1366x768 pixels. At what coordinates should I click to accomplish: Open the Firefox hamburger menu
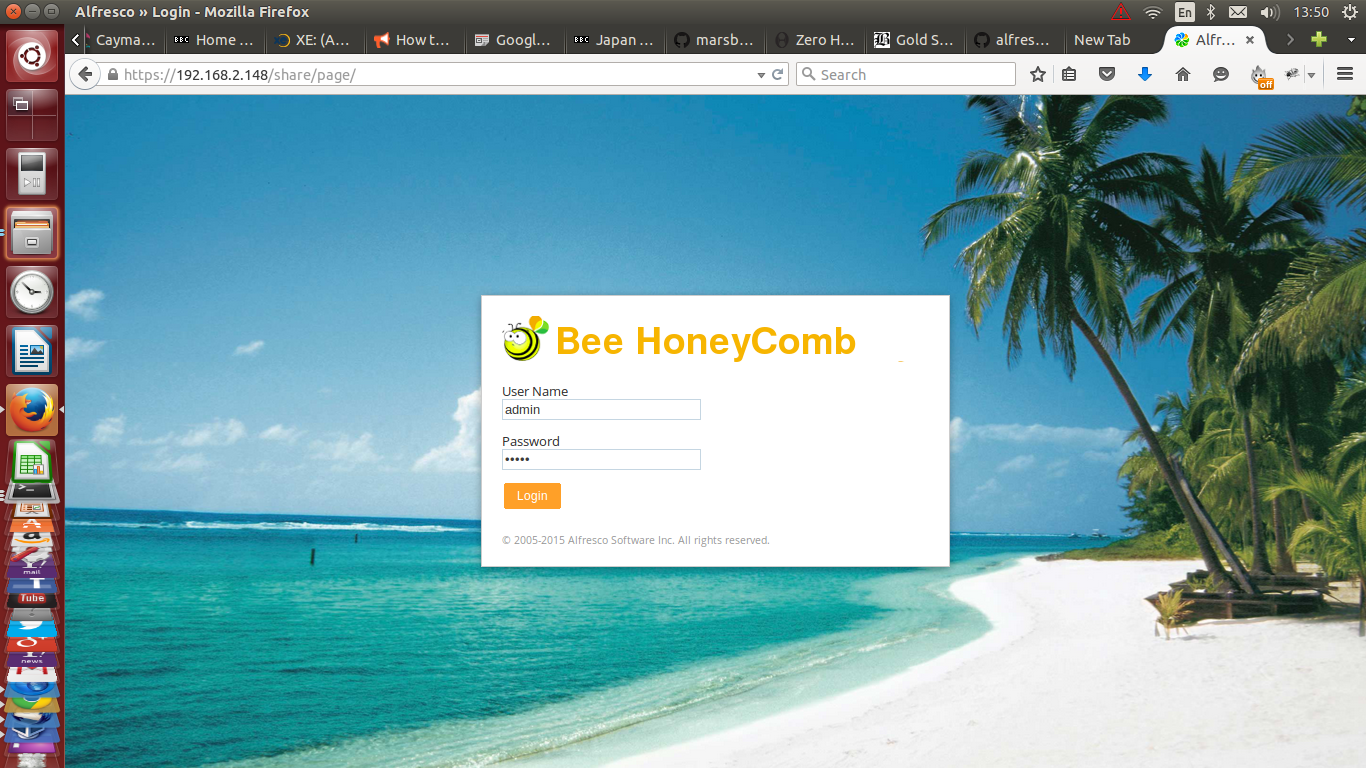pos(1344,75)
